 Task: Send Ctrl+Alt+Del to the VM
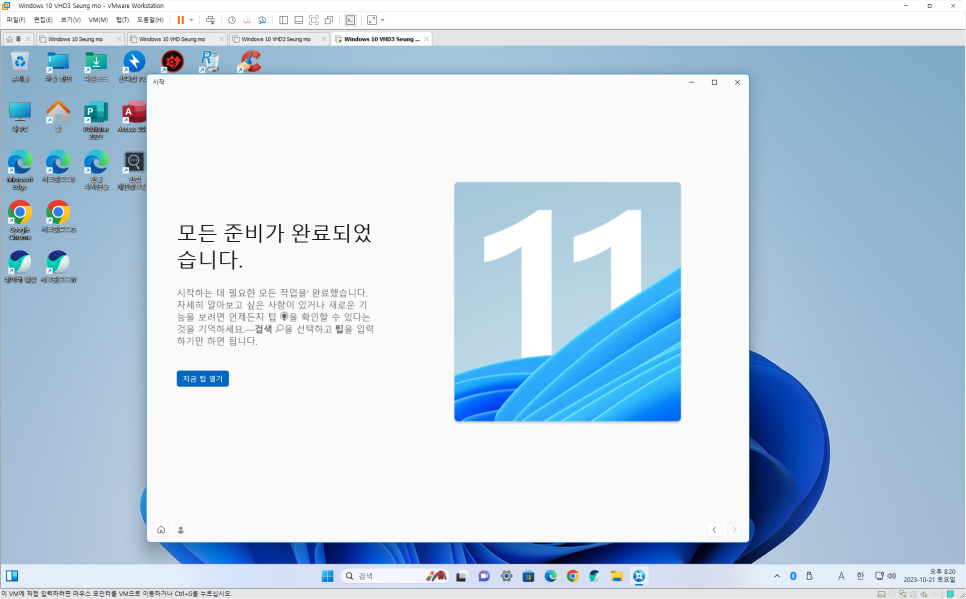[x=210, y=20]
